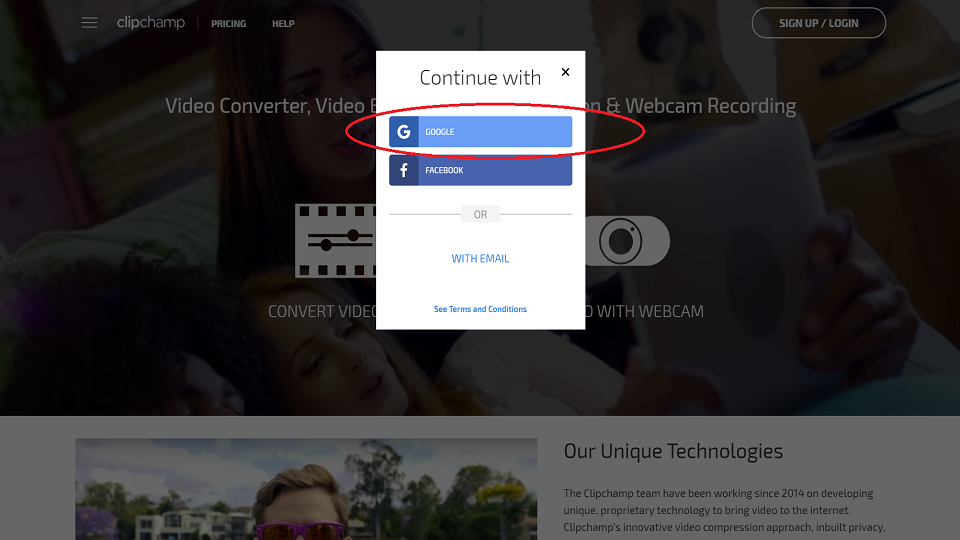Continue with Facebook button
Image resolution: width=960 pixels, height=540 pixels.
tap(481, 170)
